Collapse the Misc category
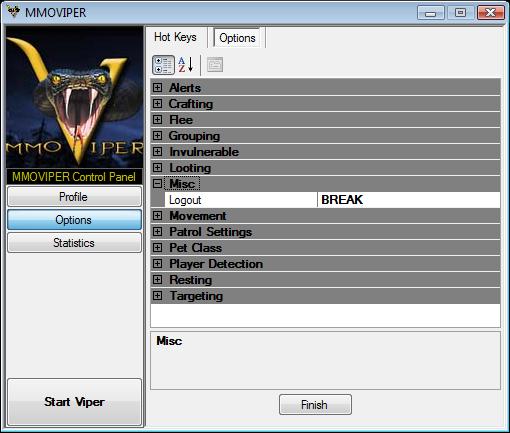 point(157,184)
